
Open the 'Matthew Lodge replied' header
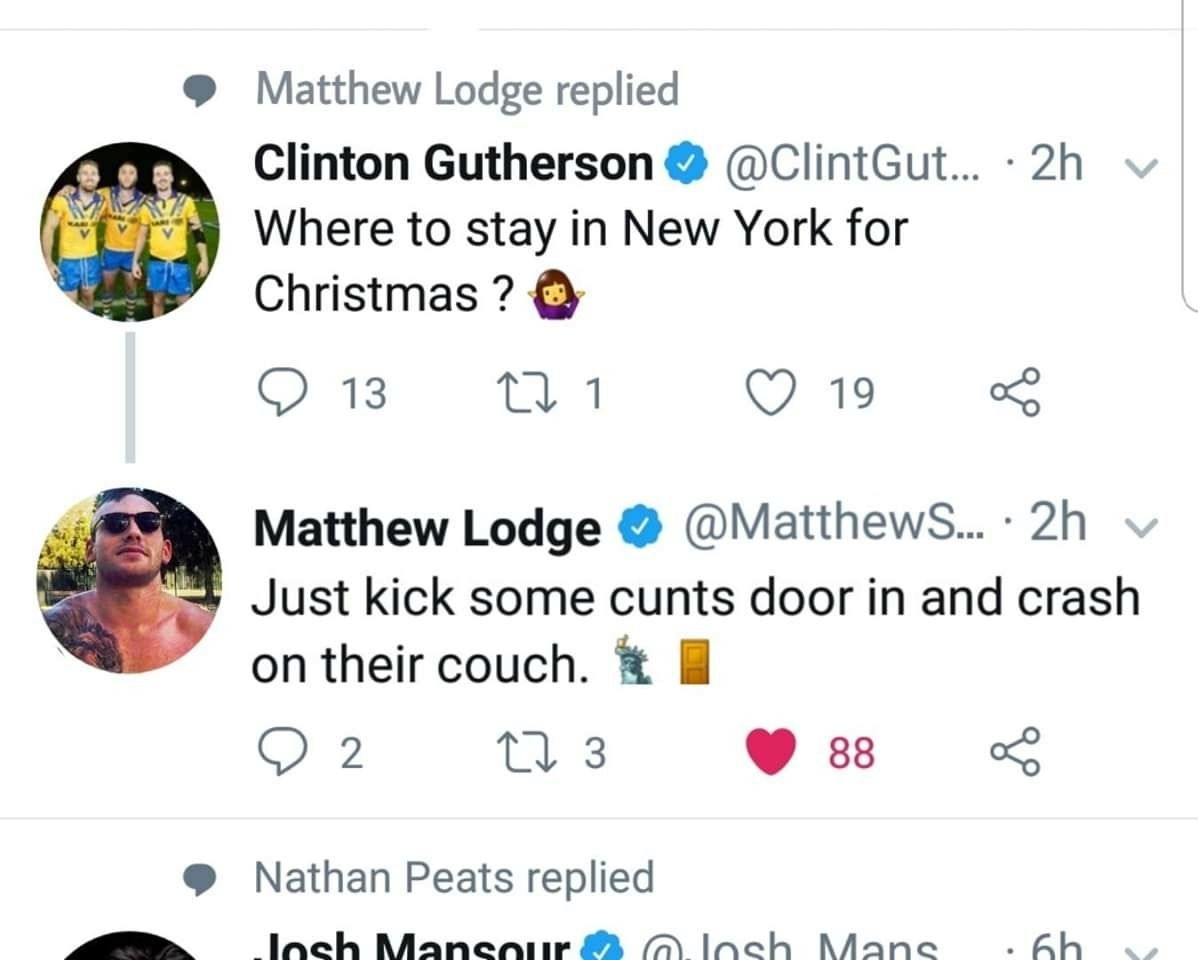point(467,89)
